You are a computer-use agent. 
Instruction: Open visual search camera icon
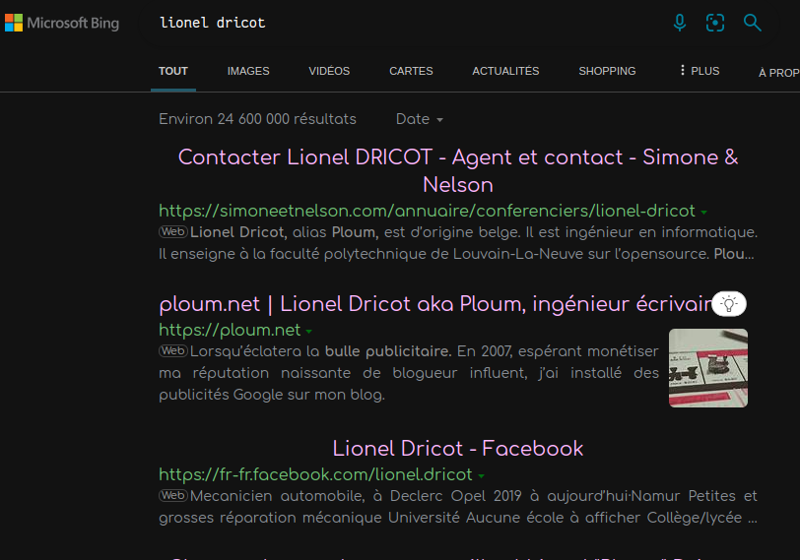[715, 22]
